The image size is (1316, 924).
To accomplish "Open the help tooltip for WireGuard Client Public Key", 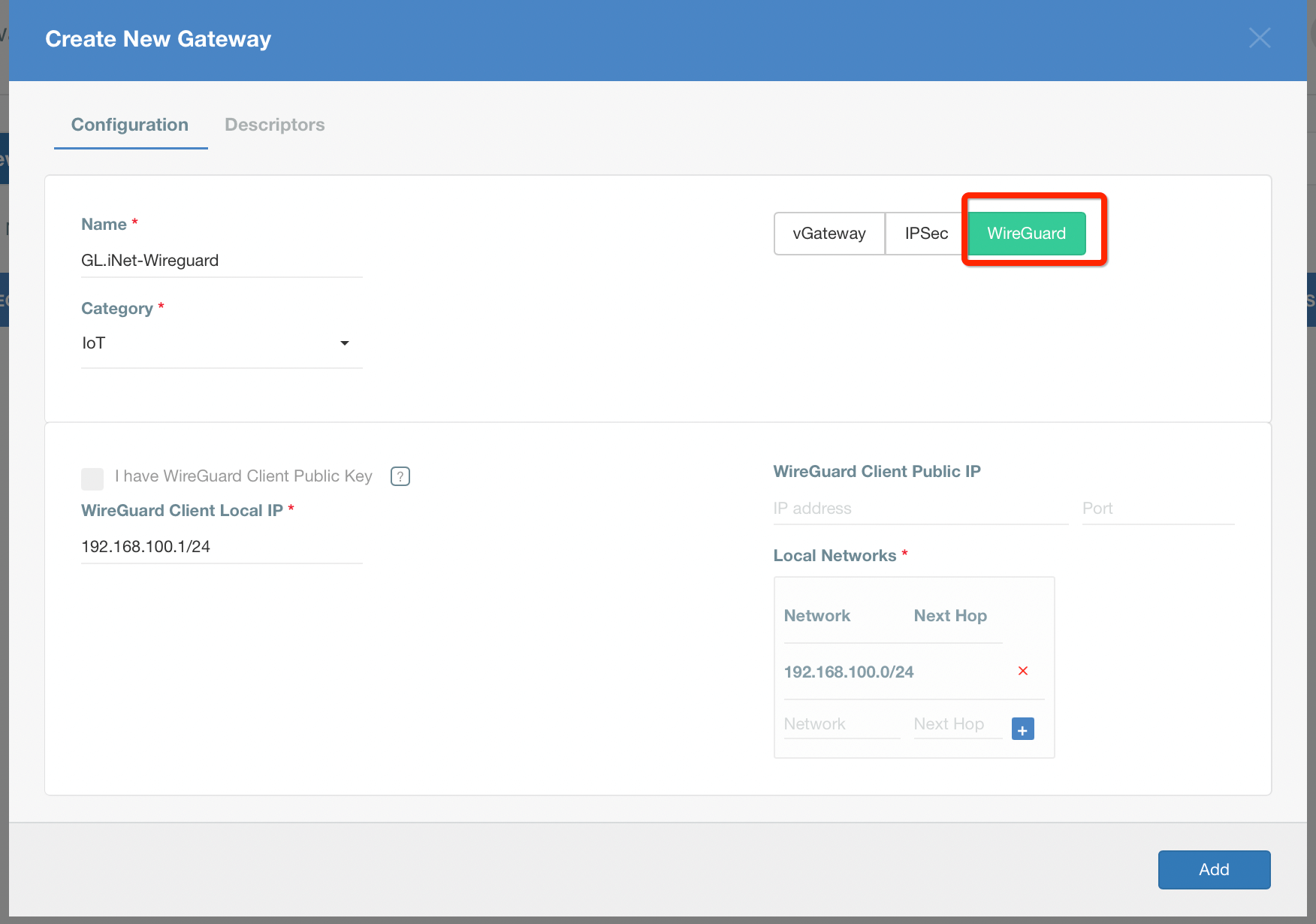I will pos(400,476).
